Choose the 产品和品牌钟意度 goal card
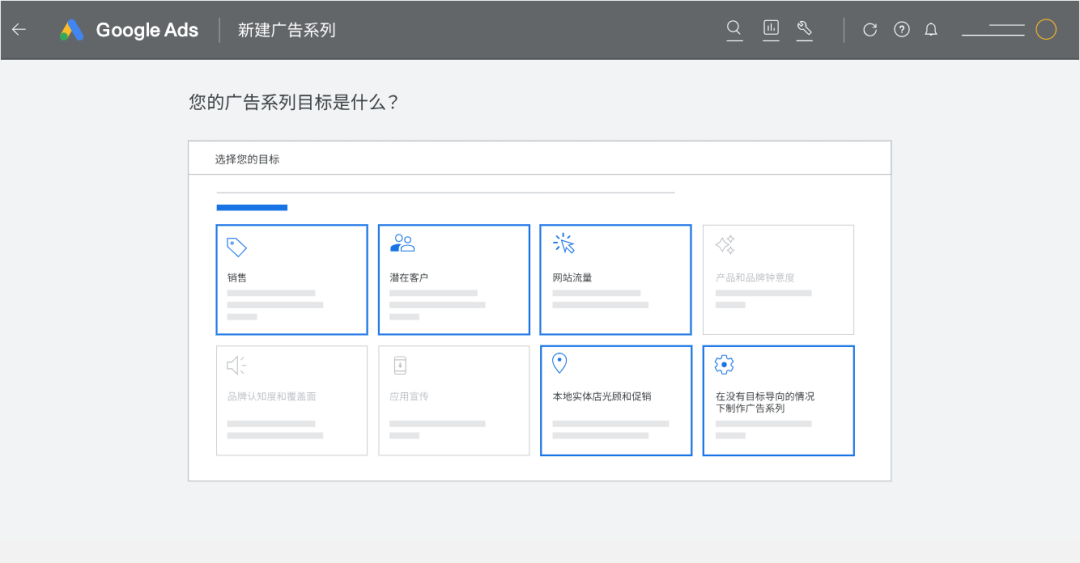Image resolution: width=1080 pixels, height=563 pixels. click(x=778, y=279)
